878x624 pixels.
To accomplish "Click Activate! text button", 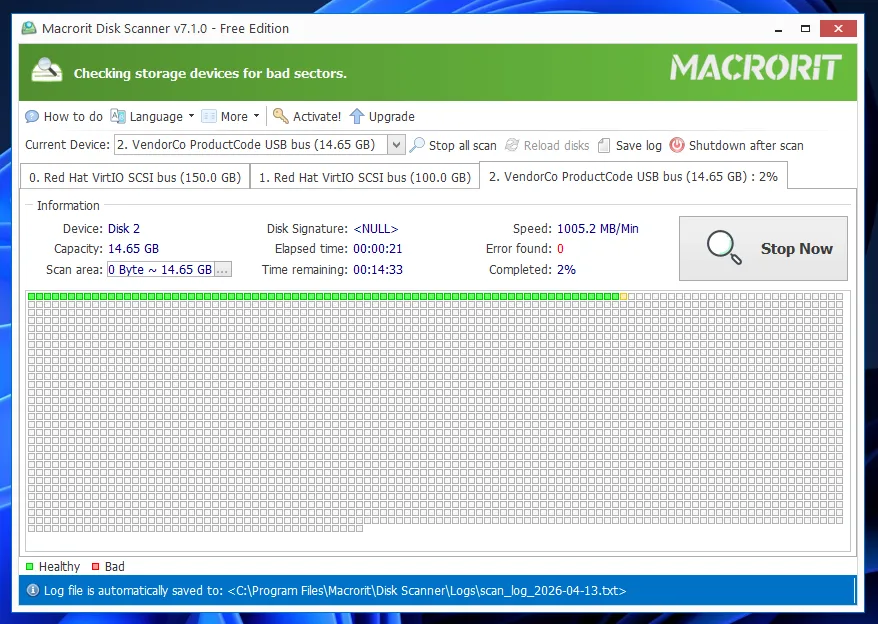I will pos(317,117).
